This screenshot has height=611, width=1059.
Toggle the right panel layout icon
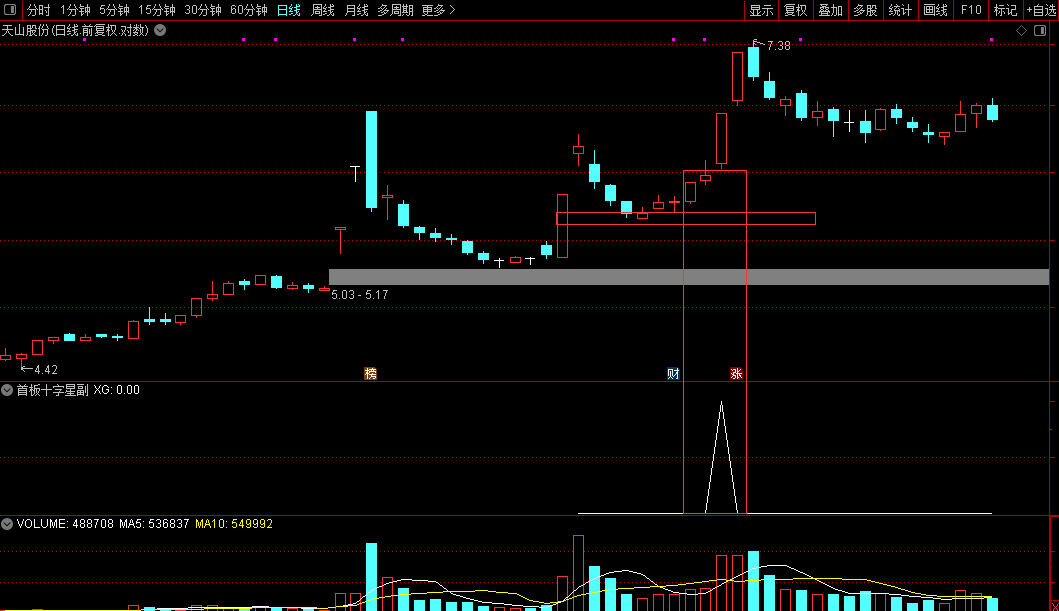click(x=1040, y=30)
